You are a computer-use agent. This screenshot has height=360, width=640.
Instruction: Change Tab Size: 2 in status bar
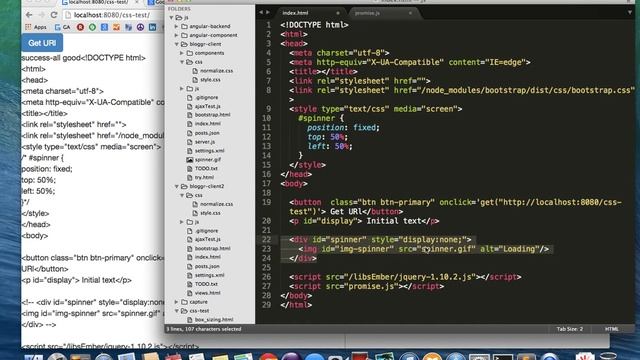[x=570, y=329]
